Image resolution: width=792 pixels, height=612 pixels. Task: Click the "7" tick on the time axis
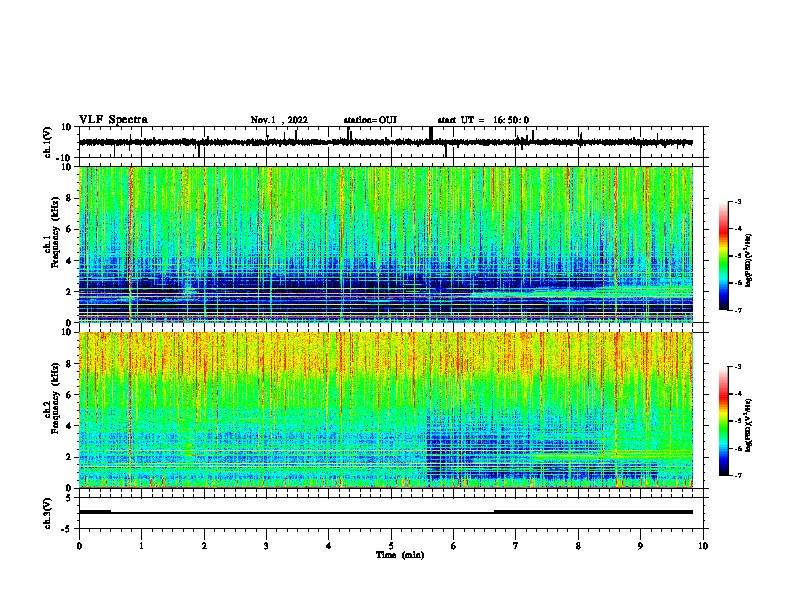[516, 546]
